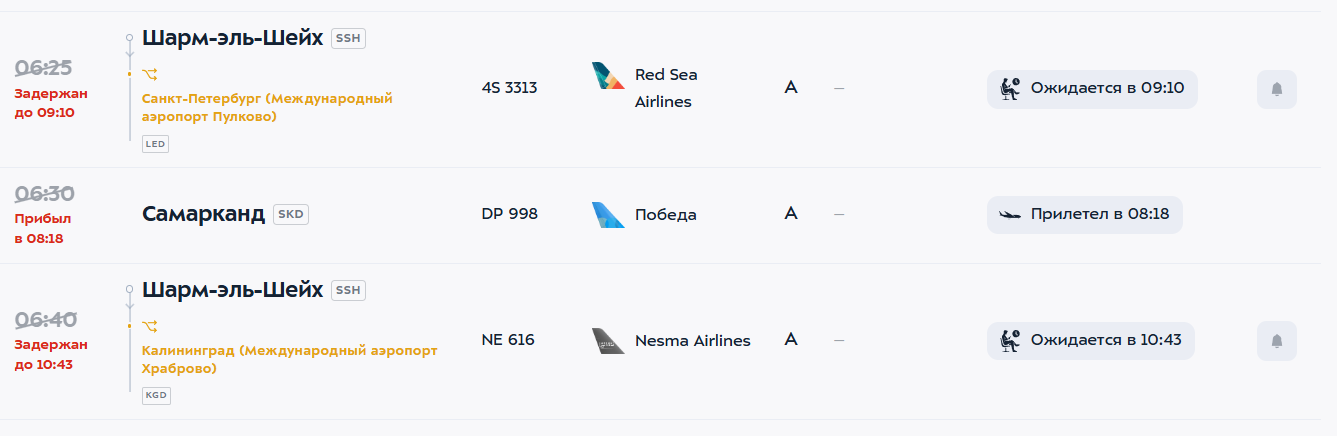Click the "Ожидается в 09:10" status badge
This screenshot has height=436, width=1337.
(x=1092, y=88)
